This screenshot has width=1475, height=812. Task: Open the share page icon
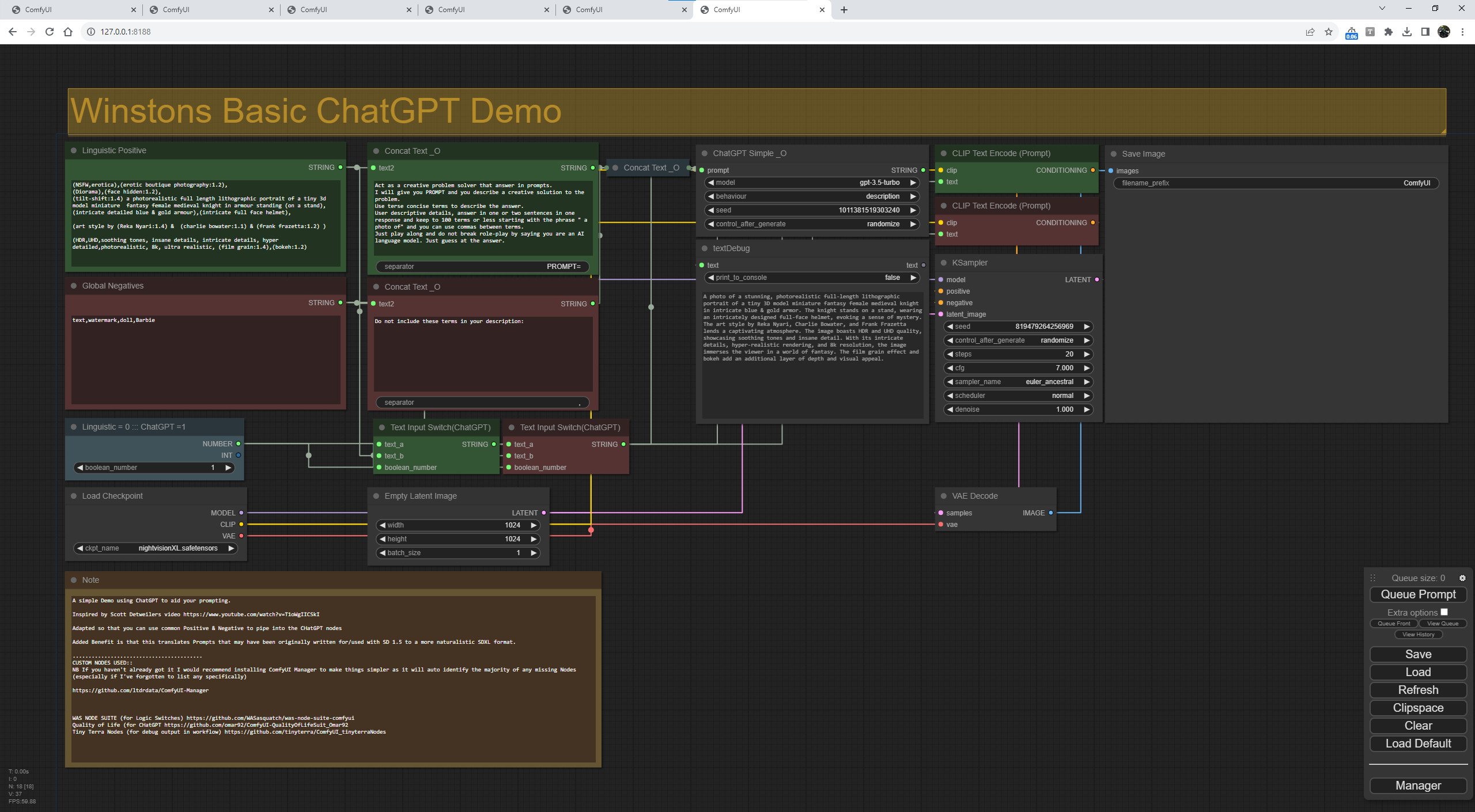click(1310, 32)
